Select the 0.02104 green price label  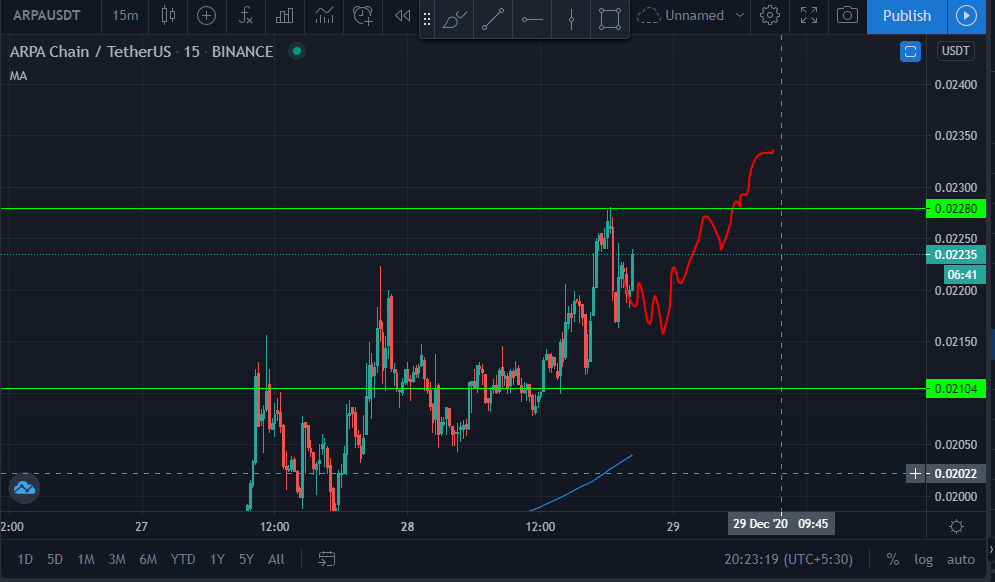pos(956,388)
